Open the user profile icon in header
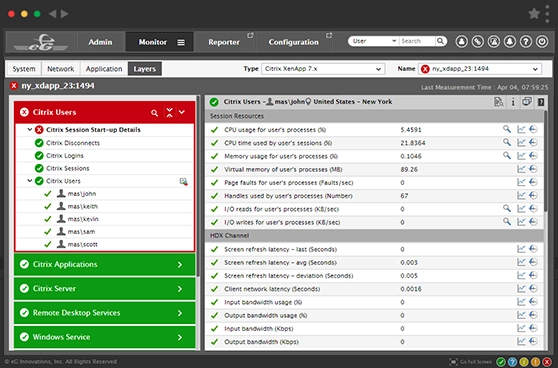558x368 pixels. click(x=462, y=42)
